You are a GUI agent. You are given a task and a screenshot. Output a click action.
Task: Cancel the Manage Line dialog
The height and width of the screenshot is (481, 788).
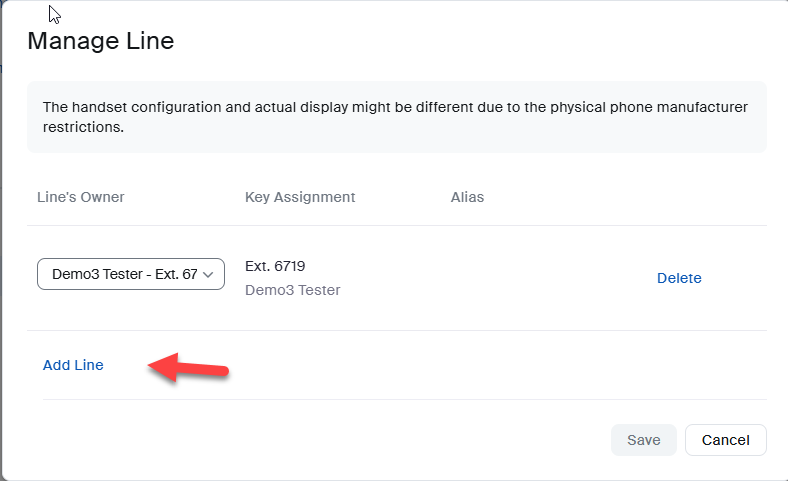coord(725,440)
